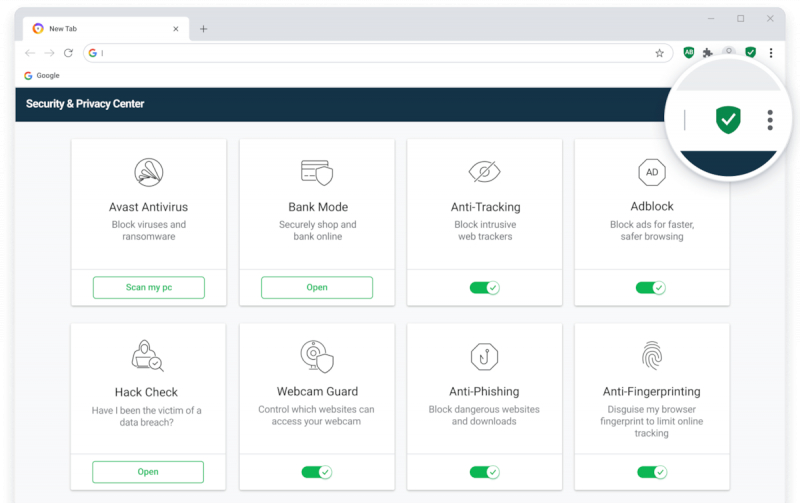
Task: Click 'Block intrusive web trackers' text
Action: click(485, 230)
